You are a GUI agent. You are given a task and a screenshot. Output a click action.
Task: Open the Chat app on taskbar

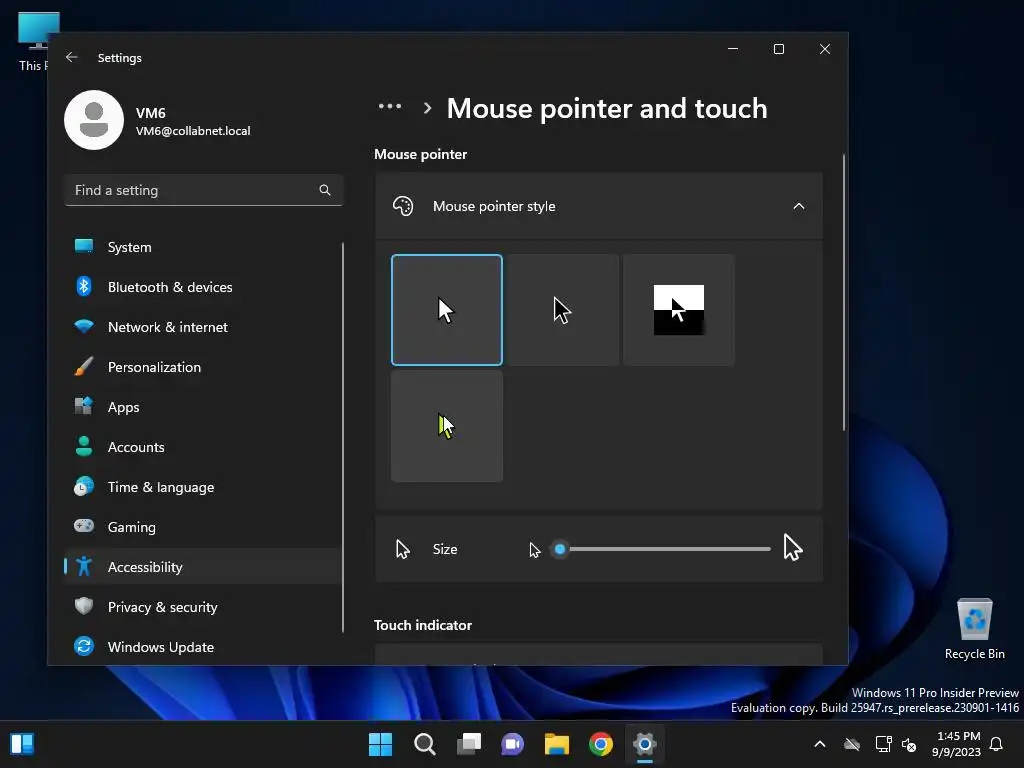coord(513,744)
